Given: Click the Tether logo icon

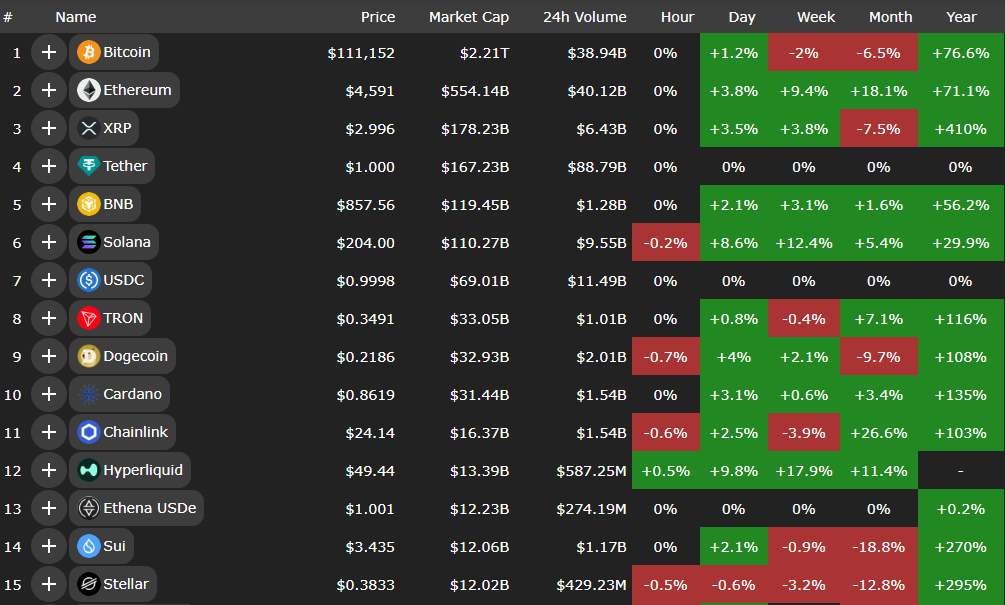Looking at the screenshot, I should 88,166.
